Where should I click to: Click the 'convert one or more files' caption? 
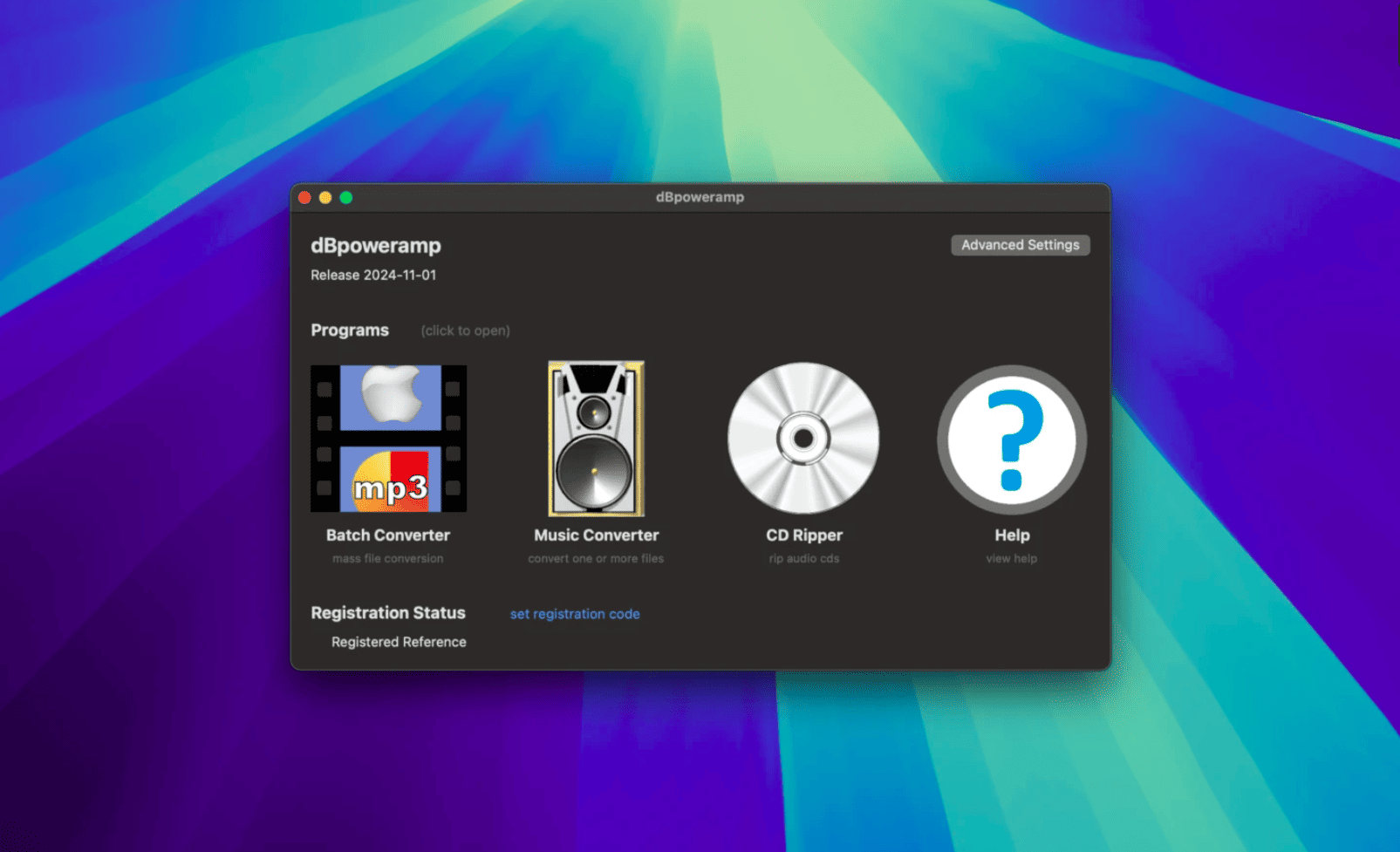tap(596, 559)
